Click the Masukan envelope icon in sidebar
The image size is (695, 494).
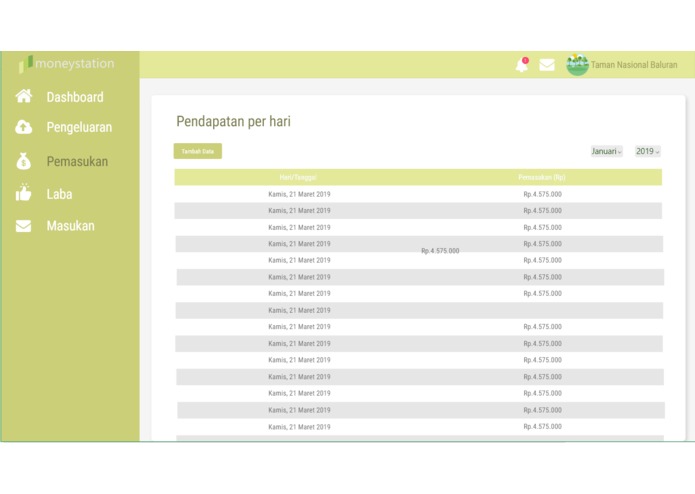pos(23,226)
